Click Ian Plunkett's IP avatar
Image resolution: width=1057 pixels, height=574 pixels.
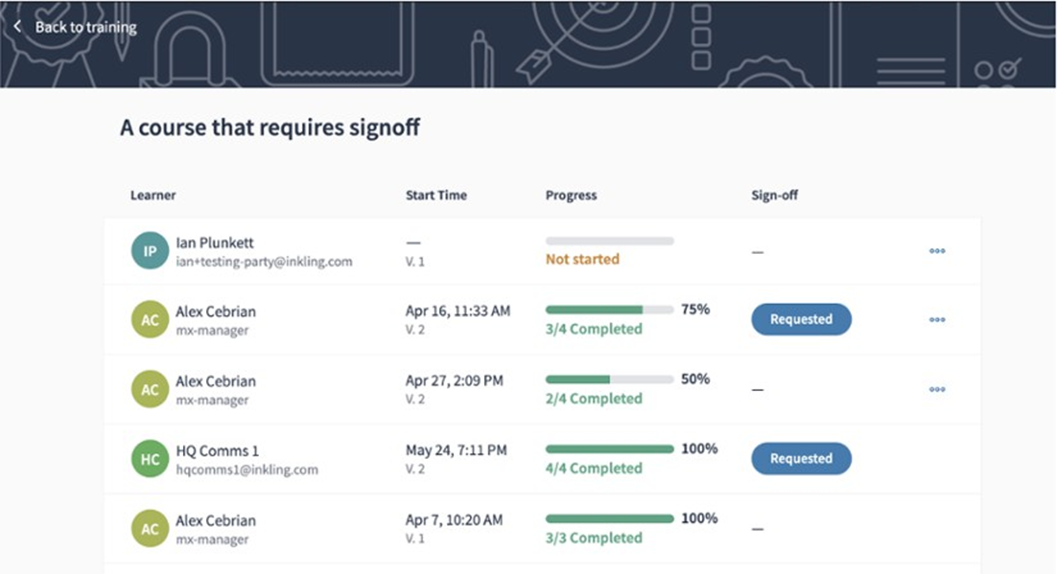click(149, 251)
